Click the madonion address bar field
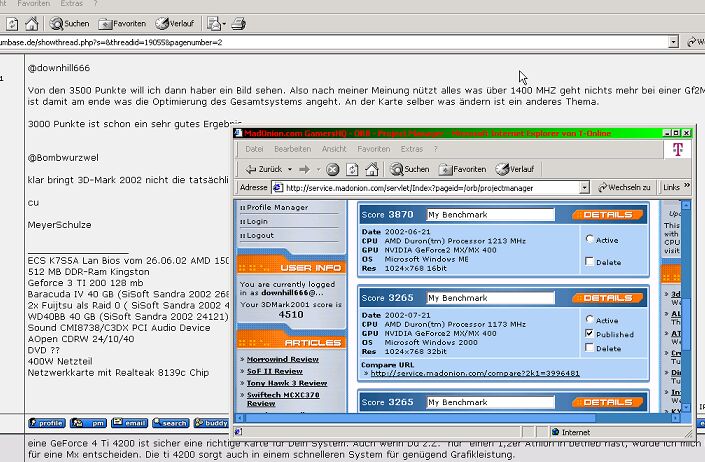This screenshot has width=705, height=462. coord(431,188)
